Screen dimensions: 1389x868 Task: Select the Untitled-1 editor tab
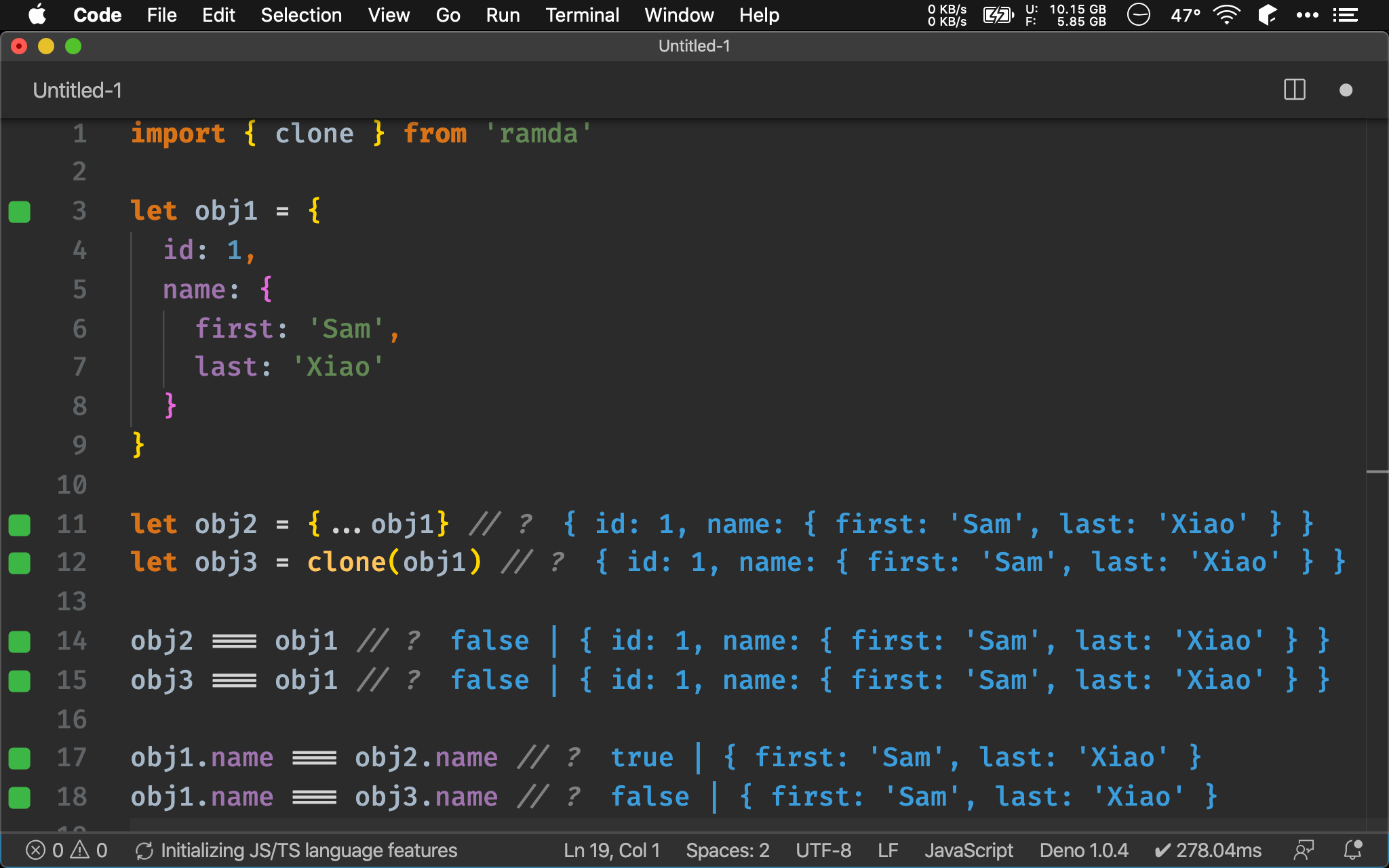pos(77,90)
